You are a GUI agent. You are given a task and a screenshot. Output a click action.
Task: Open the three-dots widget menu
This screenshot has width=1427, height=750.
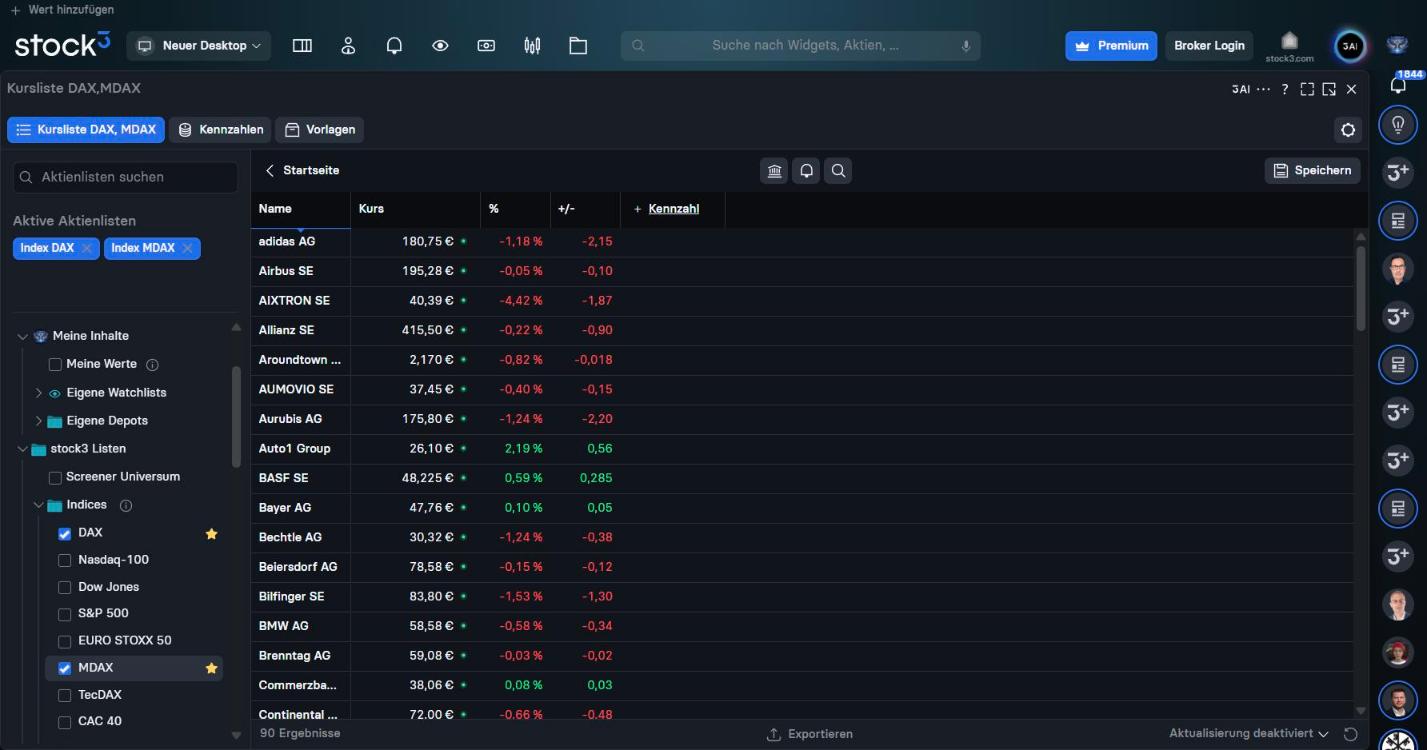(1264, 89)
